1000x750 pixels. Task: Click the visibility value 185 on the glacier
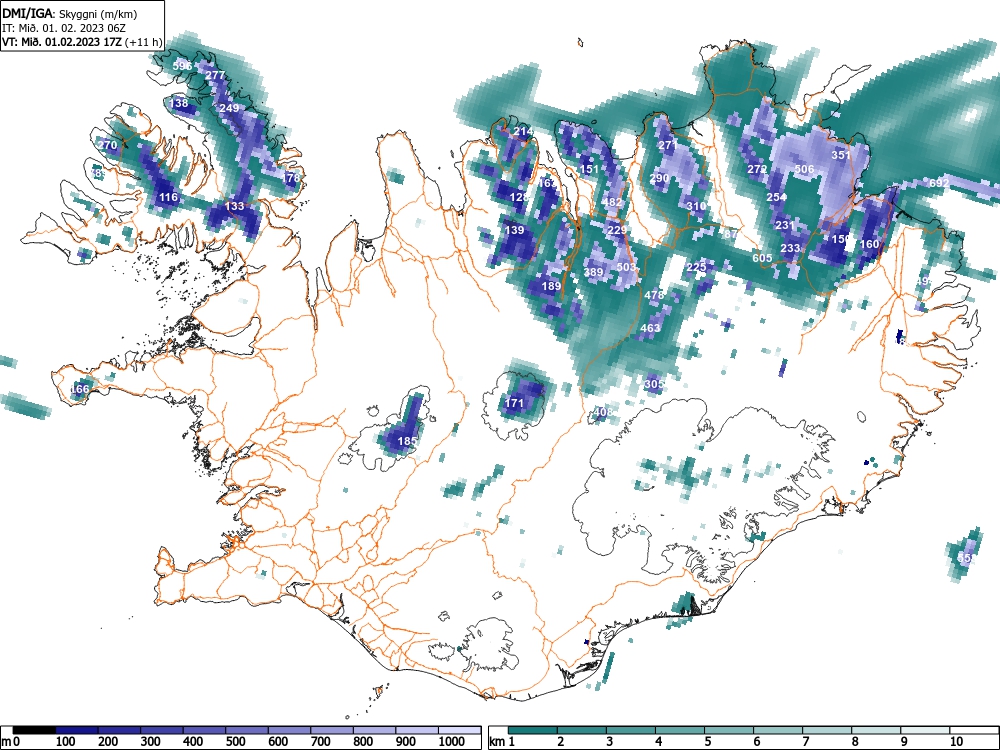coord(407,441)
